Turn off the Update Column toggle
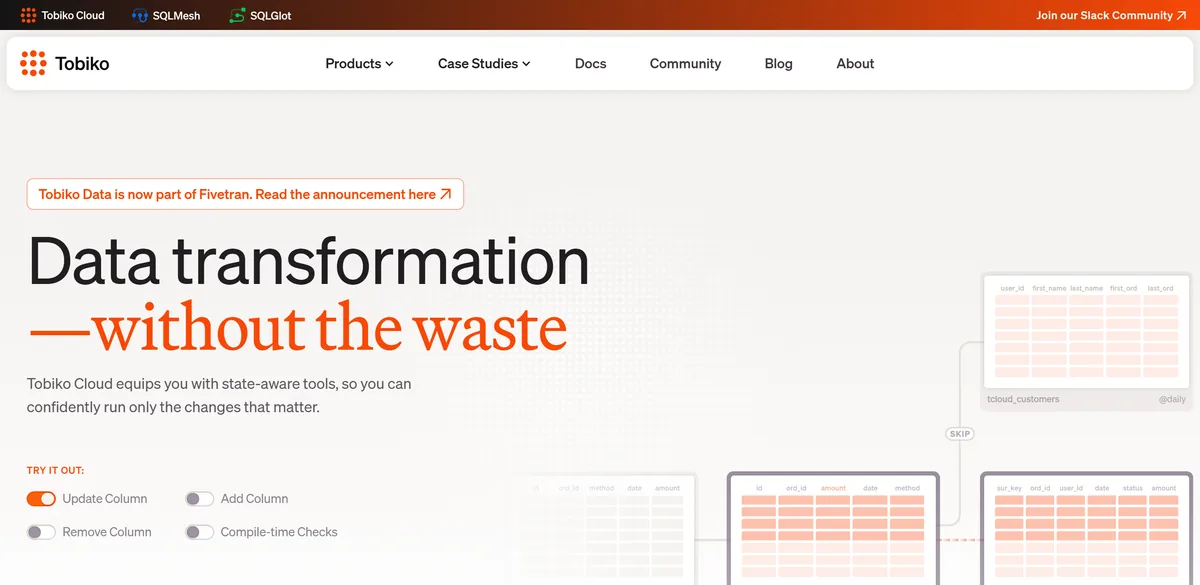Viewport: 1200px width, 585px height. [41, 498]
